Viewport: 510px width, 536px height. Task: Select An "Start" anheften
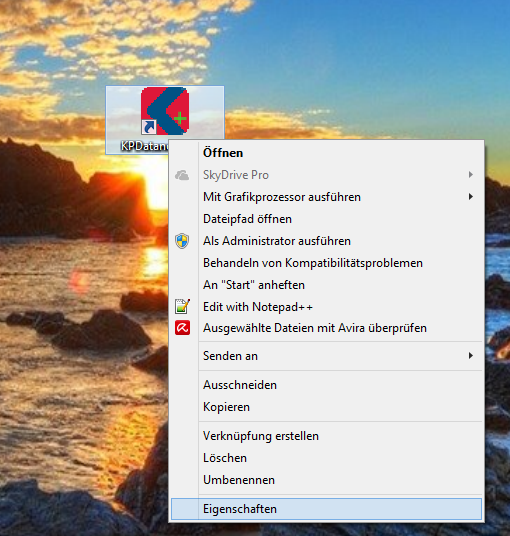326,285
